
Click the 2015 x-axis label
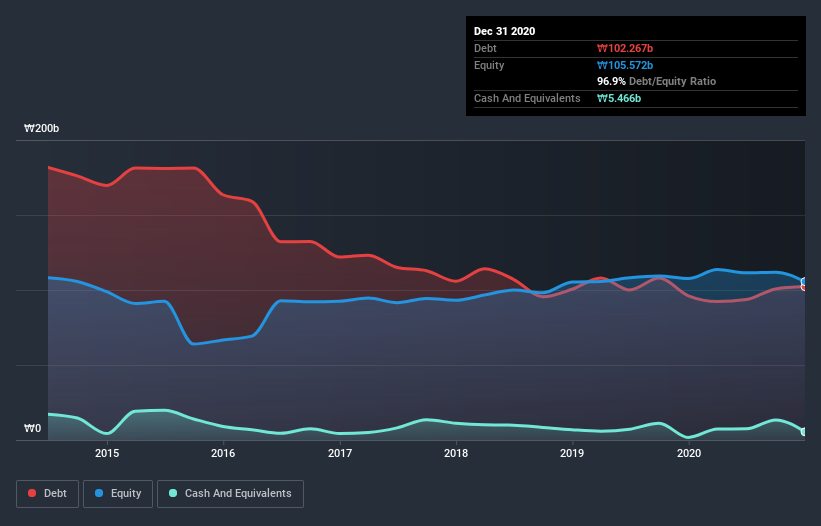[107, 453]
